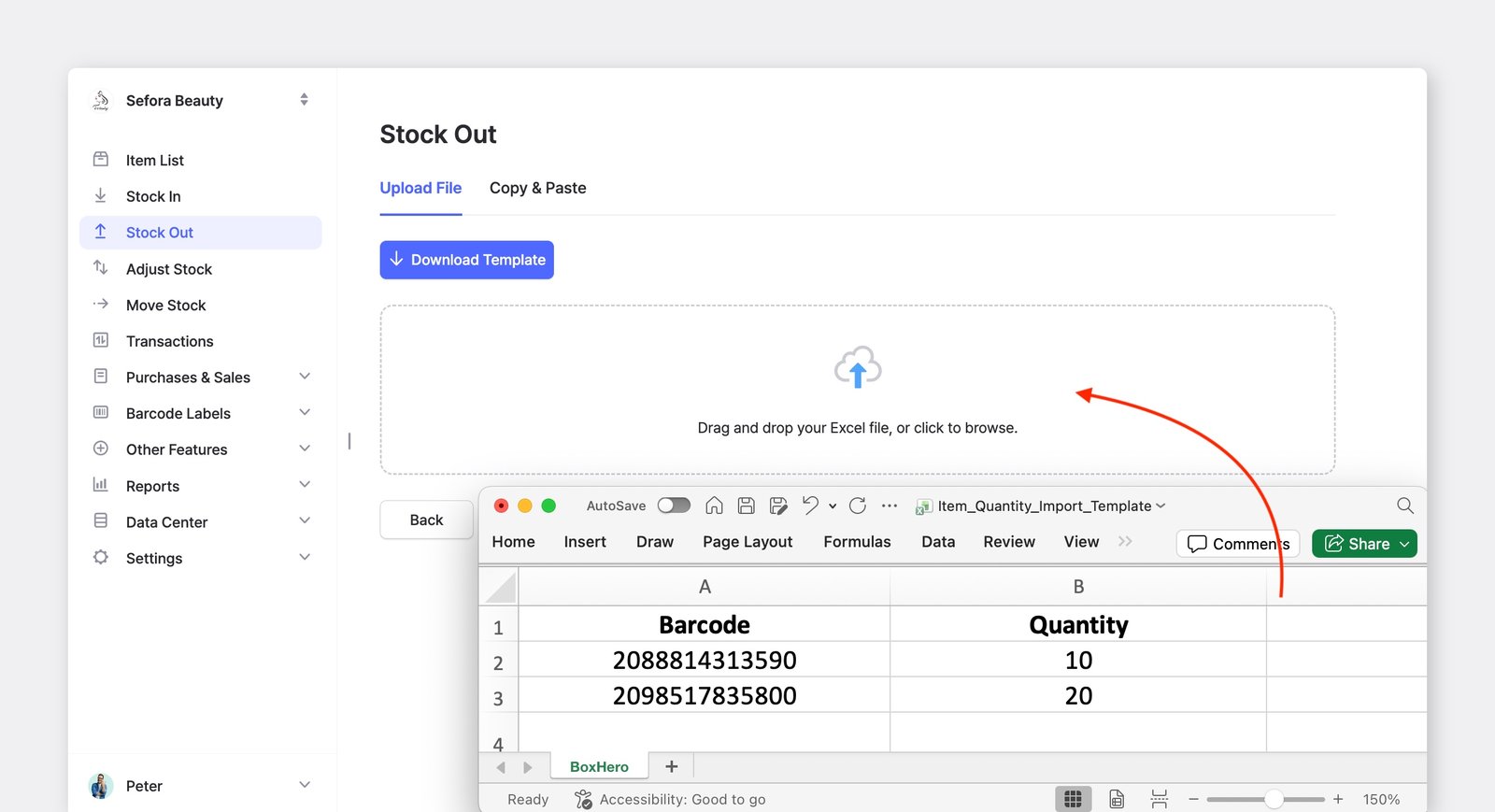Click the cloud upload icon in drop zone
1495x812 pixels.
[858, 367]
